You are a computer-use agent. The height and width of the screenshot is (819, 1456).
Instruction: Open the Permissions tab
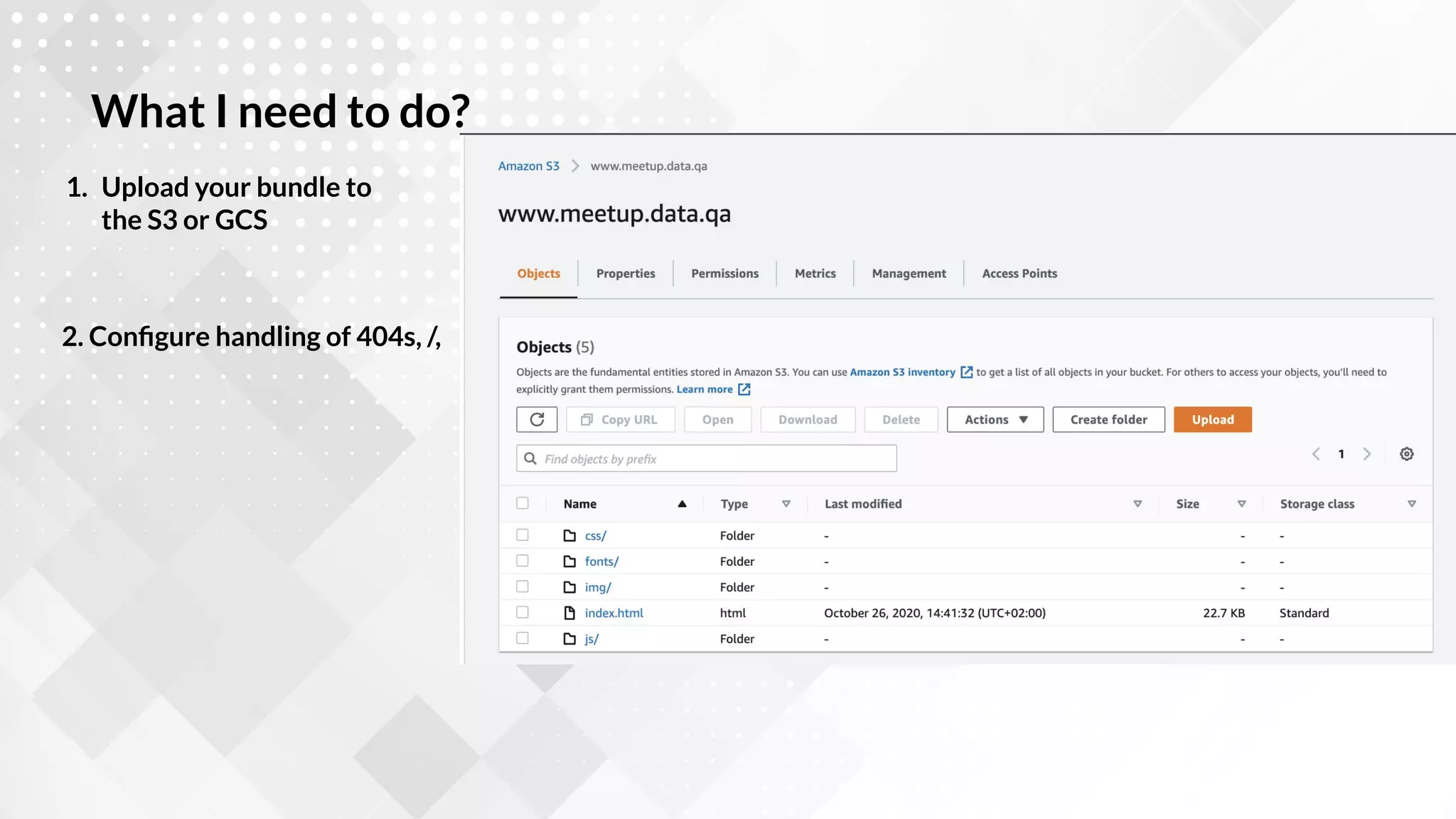[x=724, y=274]
